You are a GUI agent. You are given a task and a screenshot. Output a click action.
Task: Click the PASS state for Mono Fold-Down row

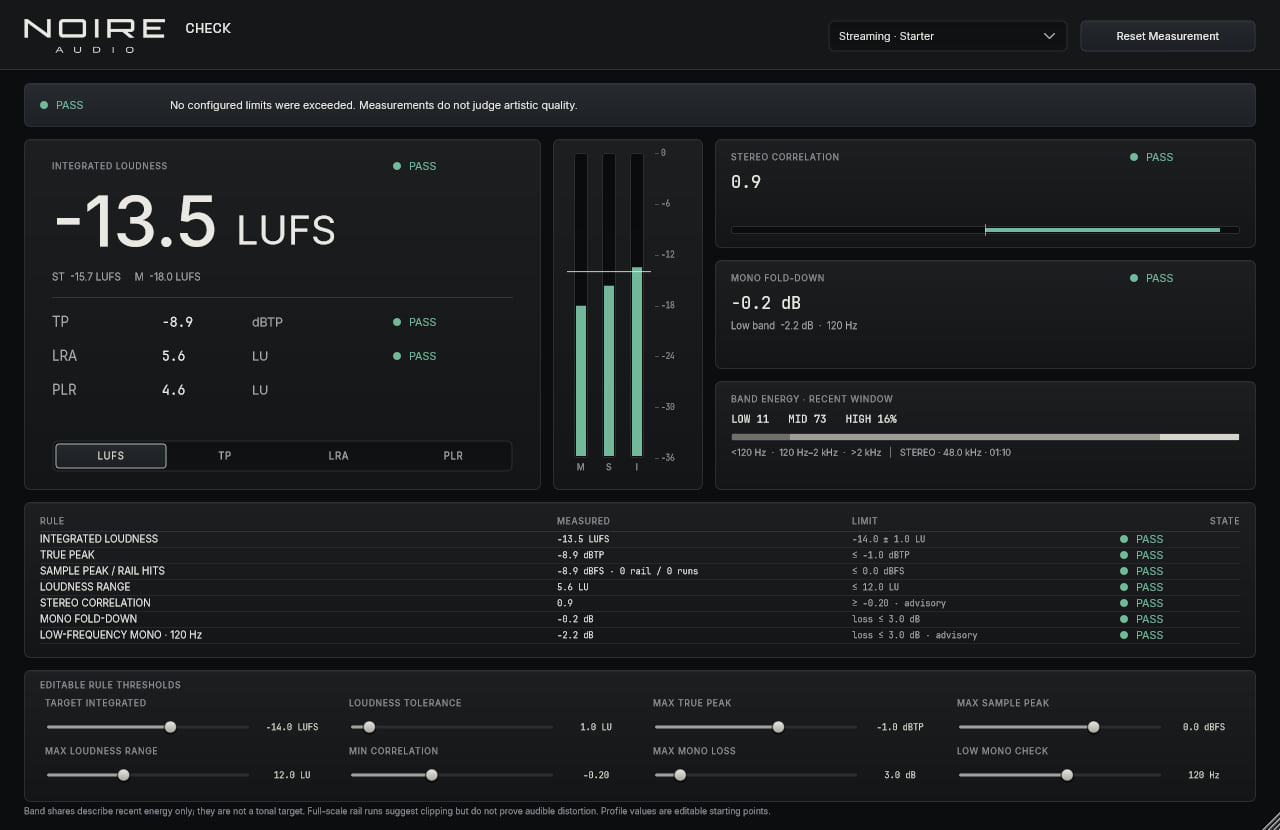tap(1142, 619)
